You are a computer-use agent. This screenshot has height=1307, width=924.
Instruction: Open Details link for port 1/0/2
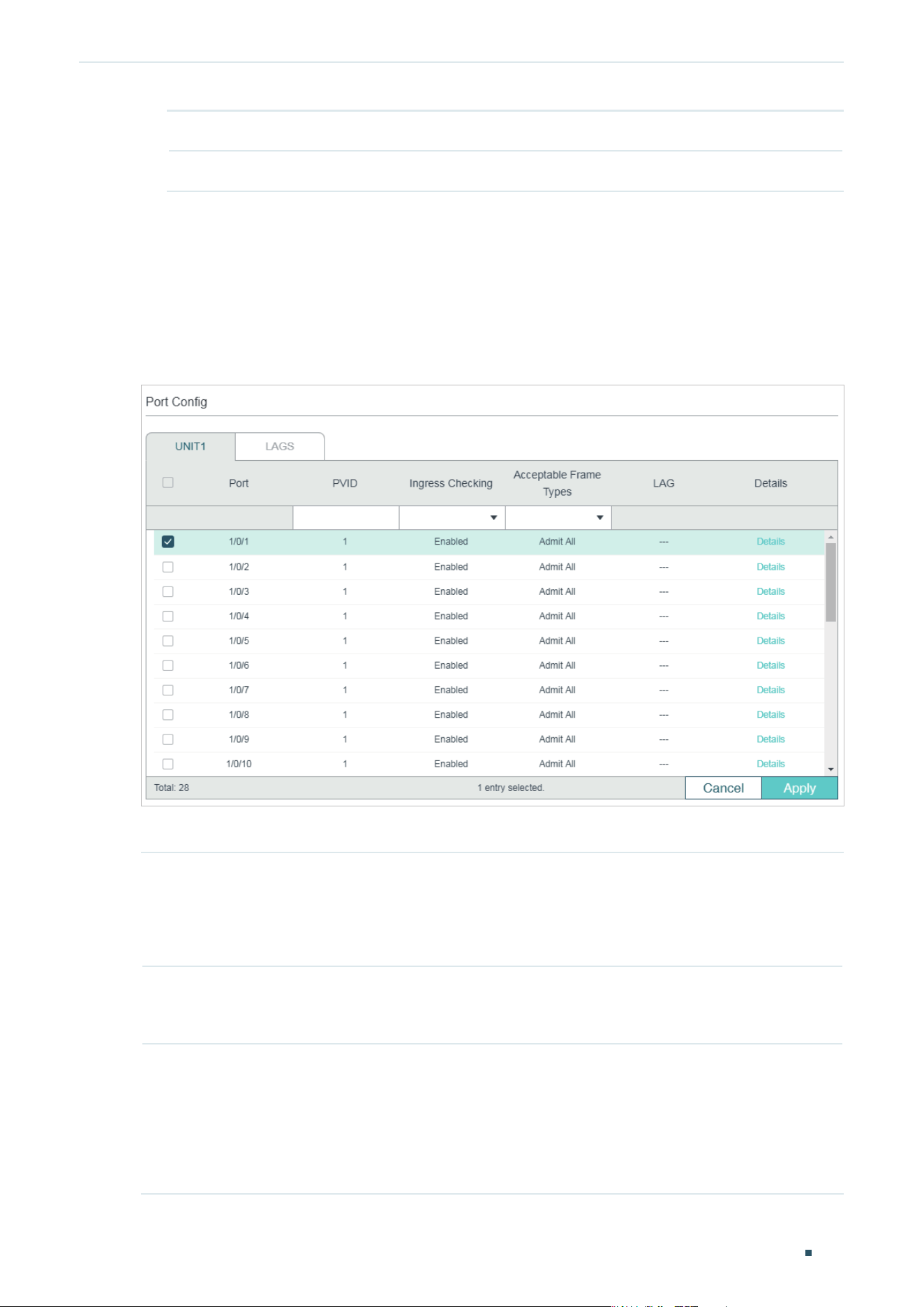click(770, 567)
